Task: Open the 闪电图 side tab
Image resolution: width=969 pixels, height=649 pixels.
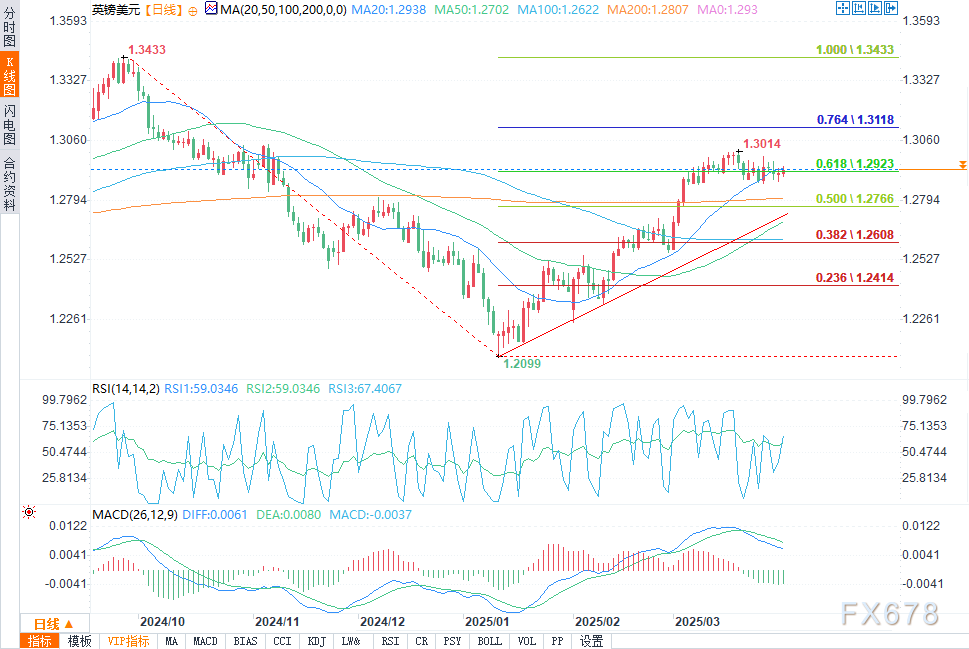Action: [x=9, y=124]
